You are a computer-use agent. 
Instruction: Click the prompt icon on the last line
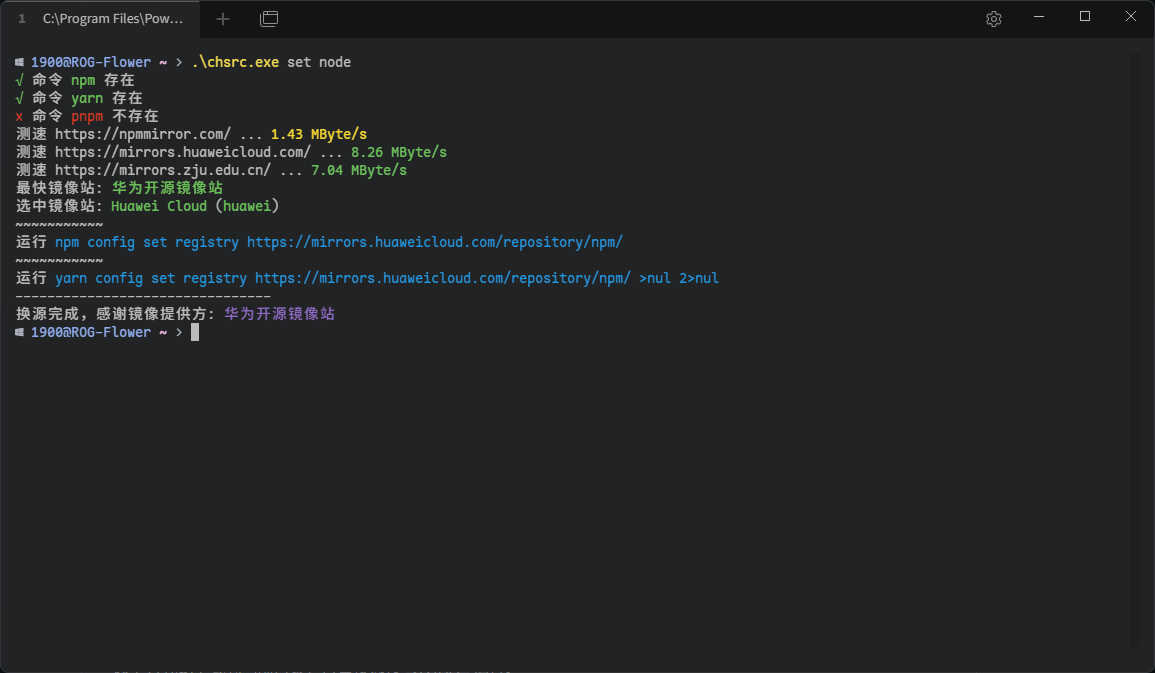coord(17,331)
